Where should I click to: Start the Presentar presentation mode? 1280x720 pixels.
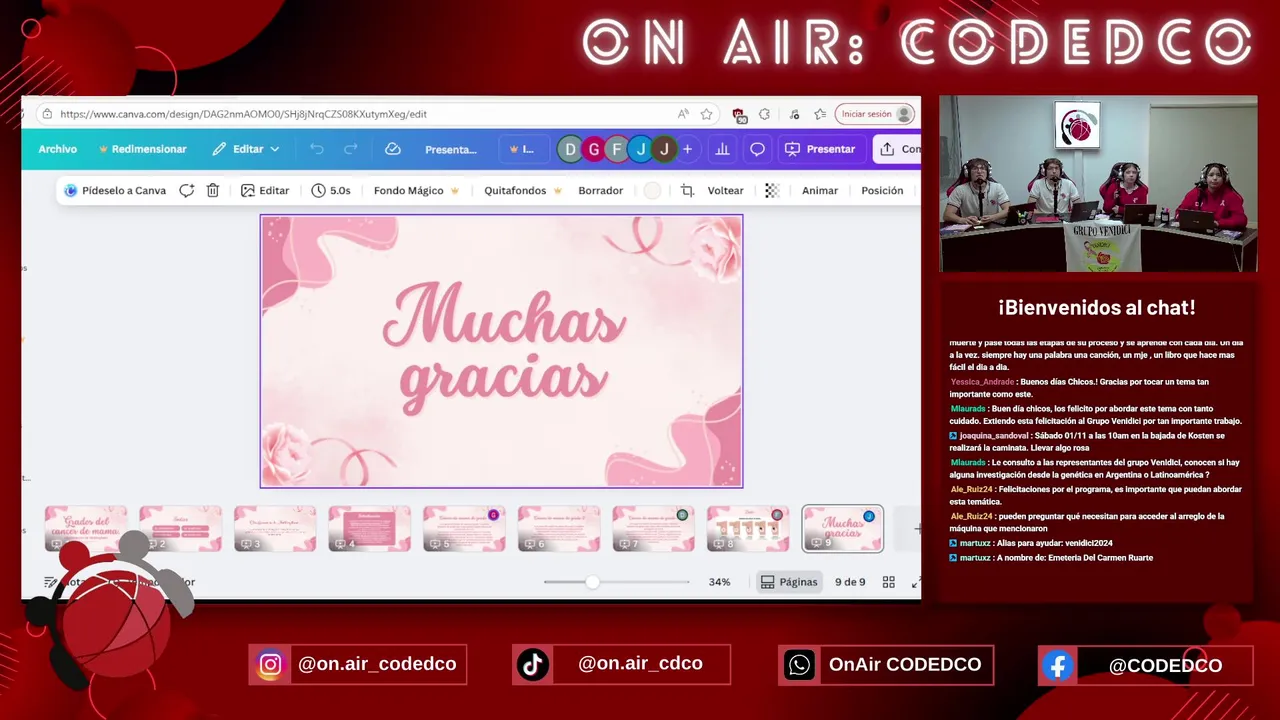click(x=820, y=149)
